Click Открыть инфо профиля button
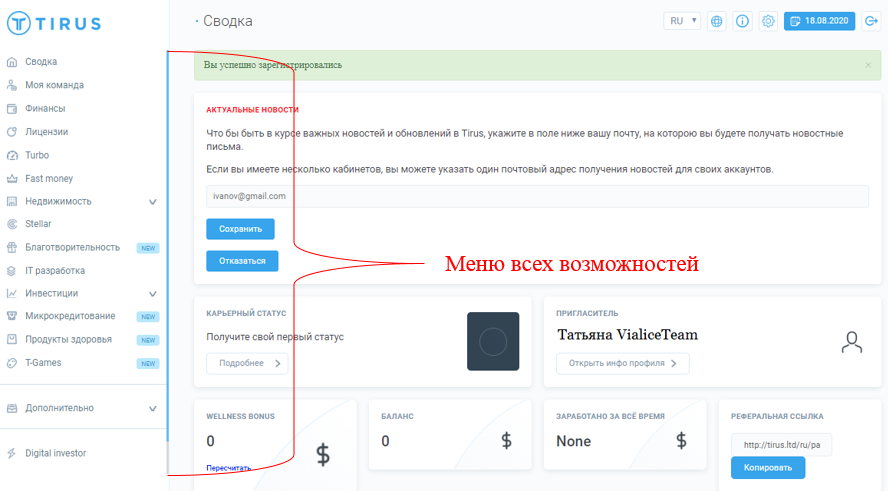The height and width of the screenshot is (491, 888). coord(622,364)
